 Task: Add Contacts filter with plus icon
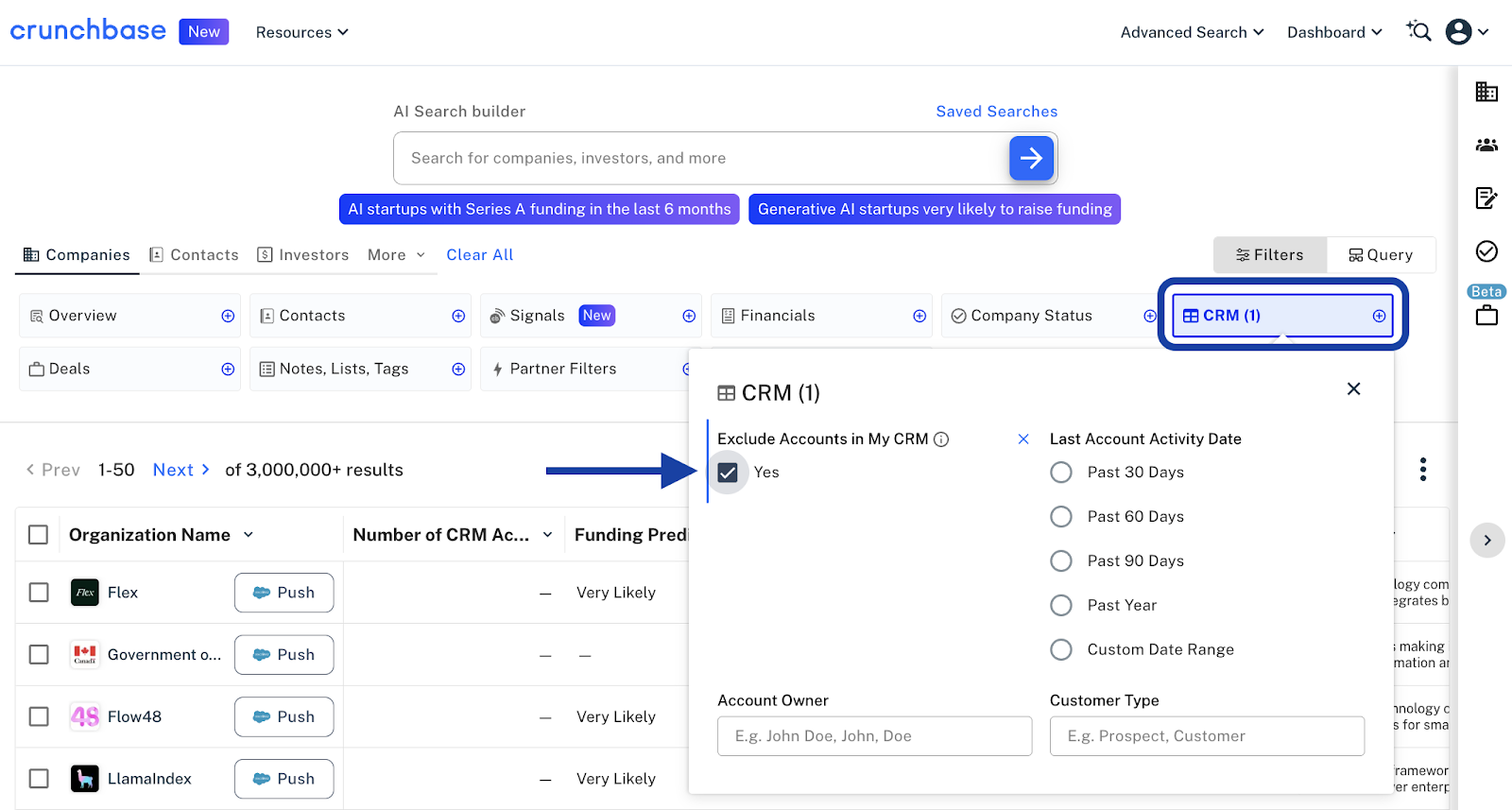[x=458, y=316]
